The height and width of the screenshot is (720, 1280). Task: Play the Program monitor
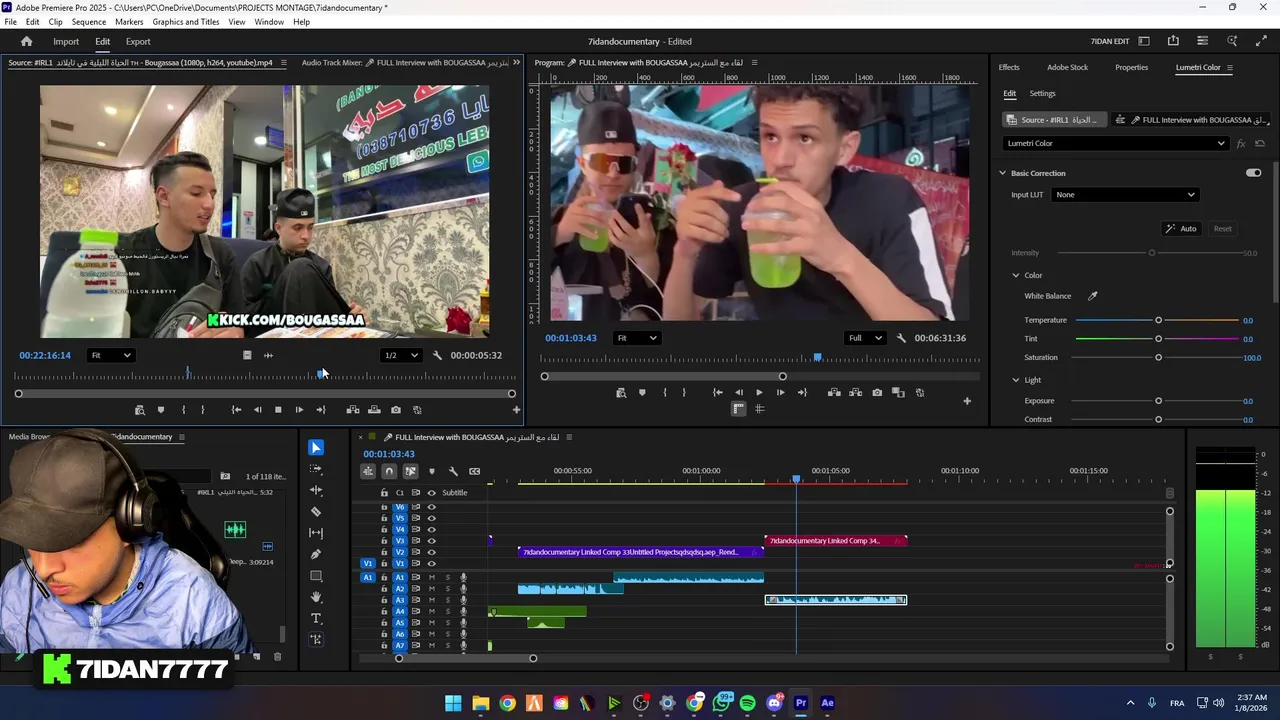(759, 393)
